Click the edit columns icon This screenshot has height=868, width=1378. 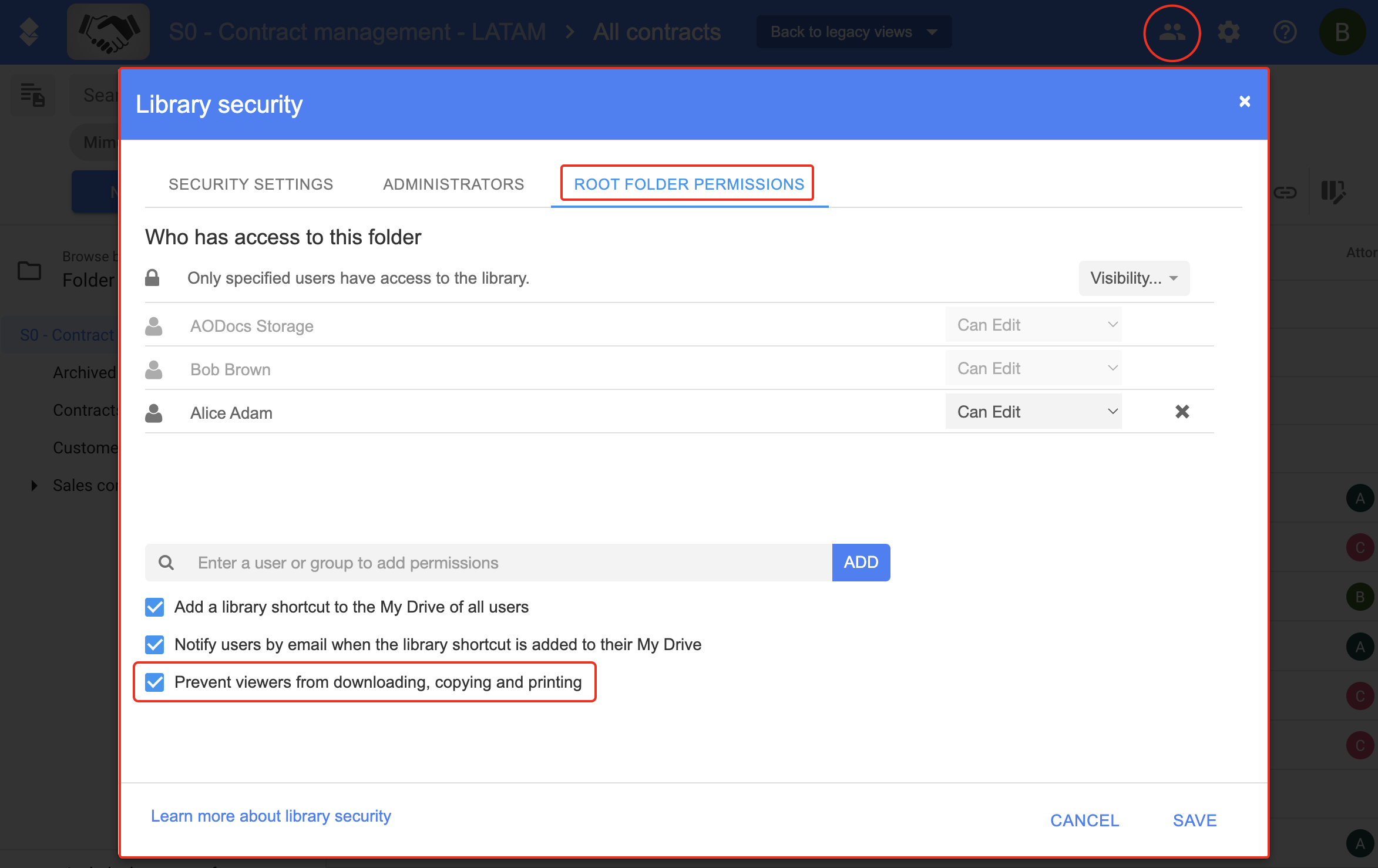pos(1333,192)
